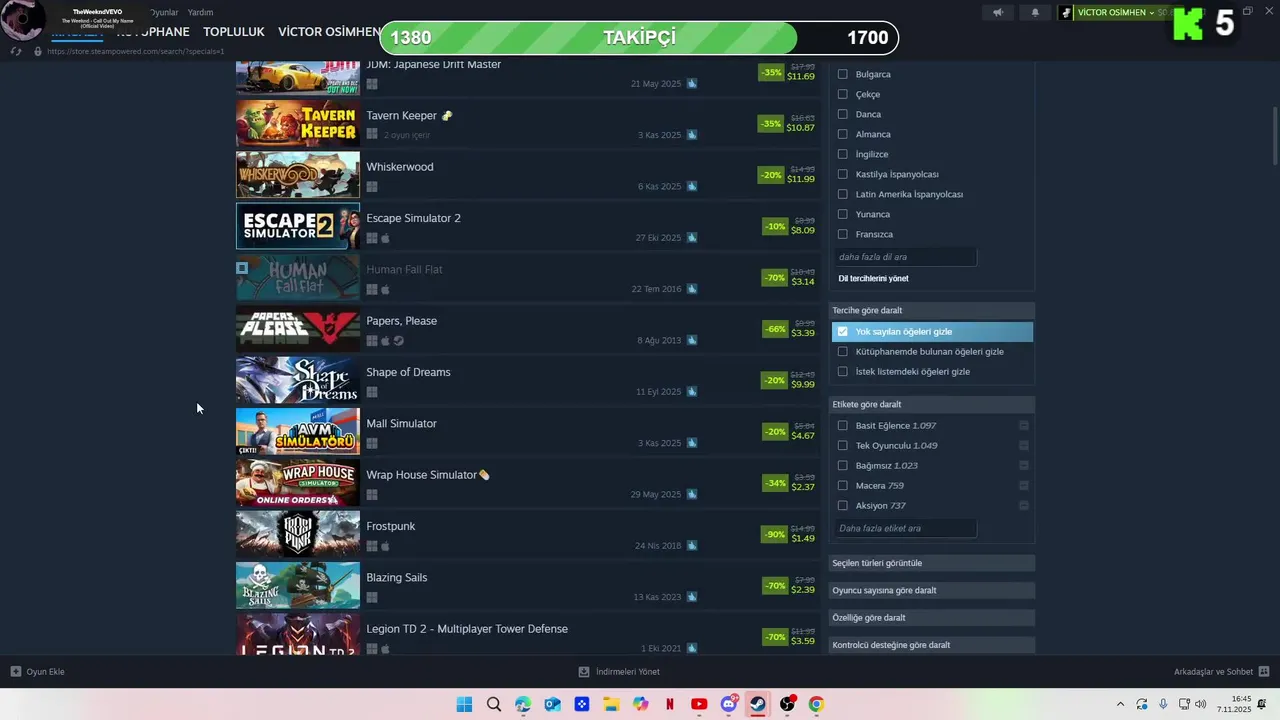Click the Apple platform icon under Escape Simulator 2

pos(385,238)
